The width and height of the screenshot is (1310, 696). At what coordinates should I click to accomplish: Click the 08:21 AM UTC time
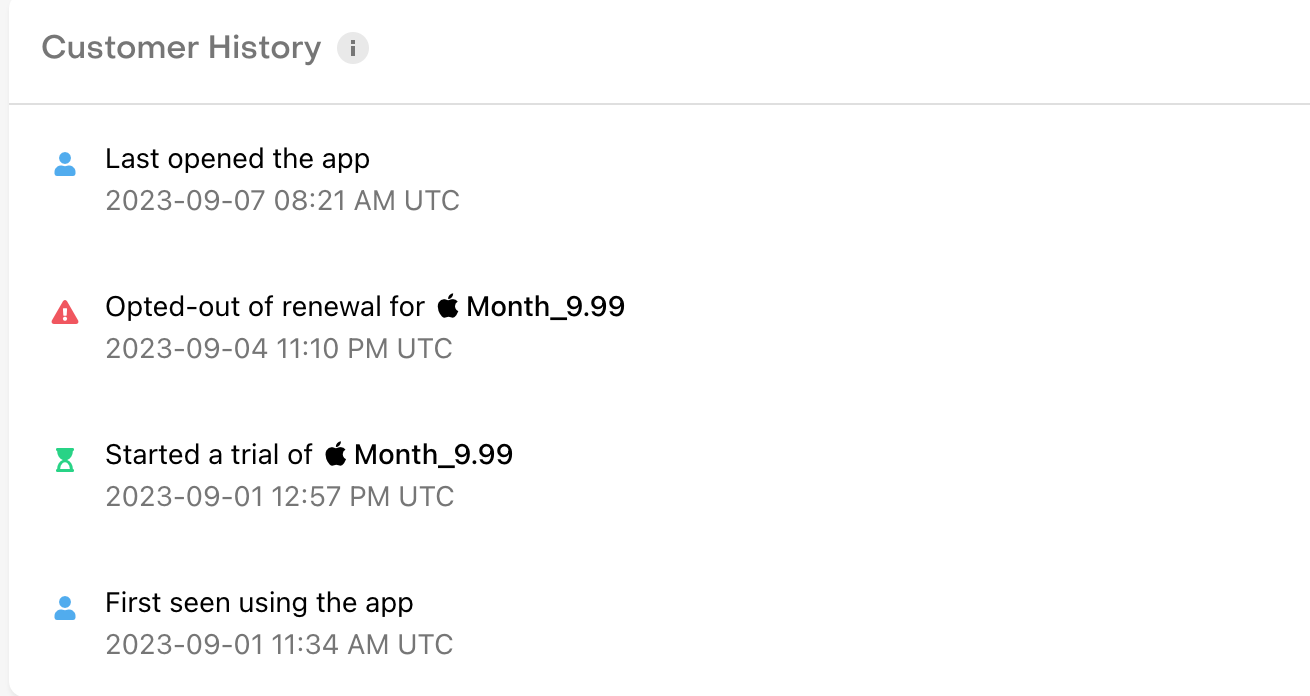coord(366,201)
